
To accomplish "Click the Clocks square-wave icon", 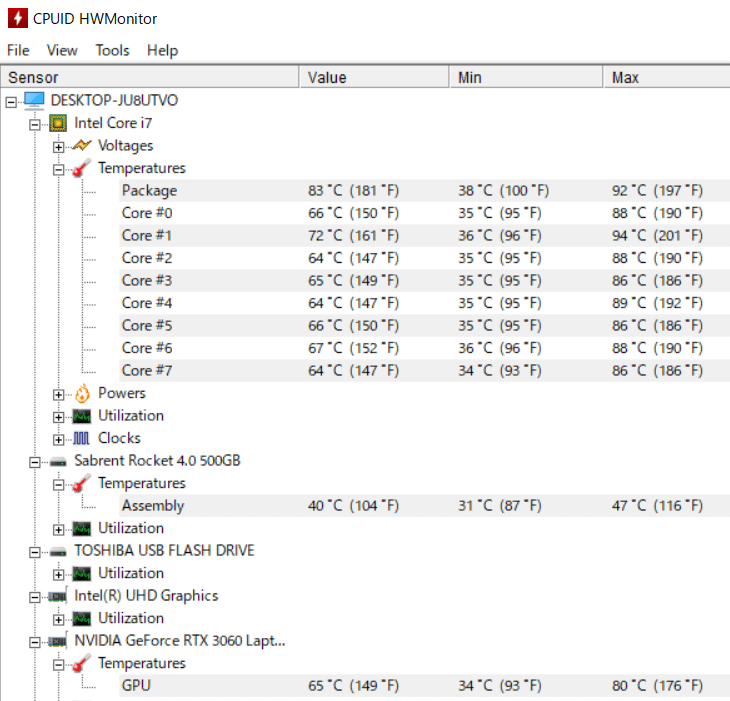I will [x=81, y=438].
